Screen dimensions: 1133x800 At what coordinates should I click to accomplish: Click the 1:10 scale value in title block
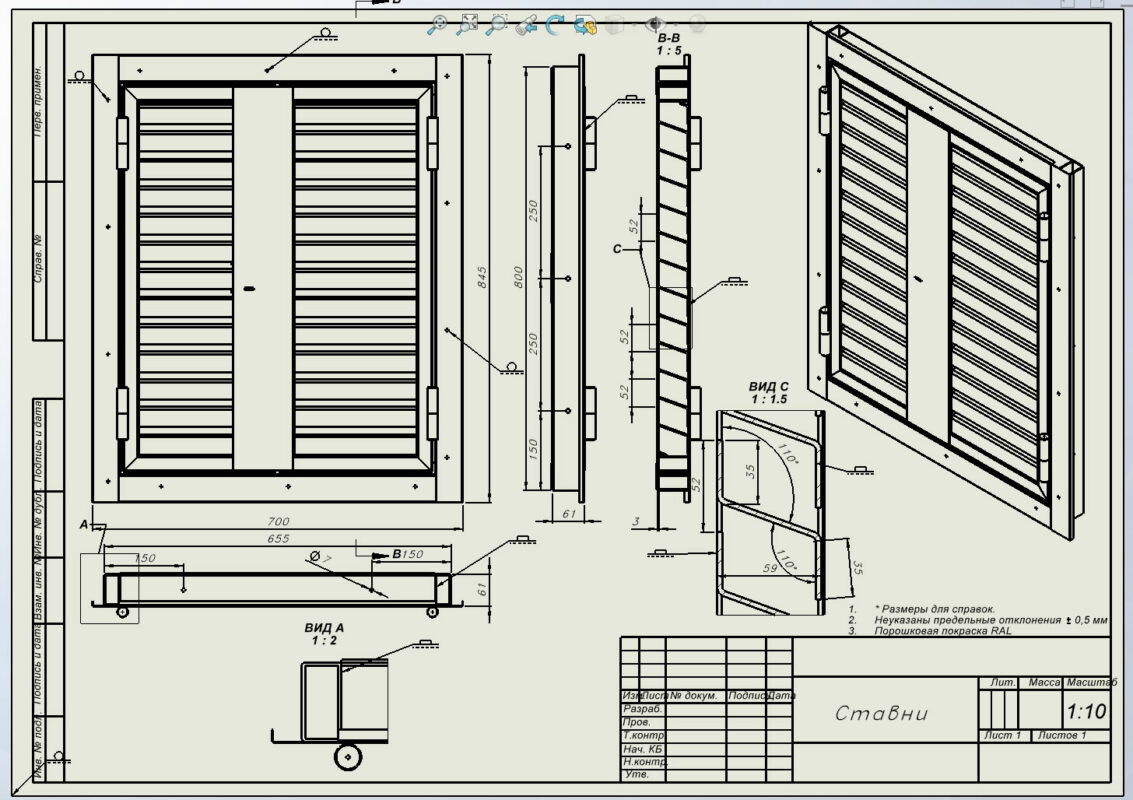tap(1086, 712)
